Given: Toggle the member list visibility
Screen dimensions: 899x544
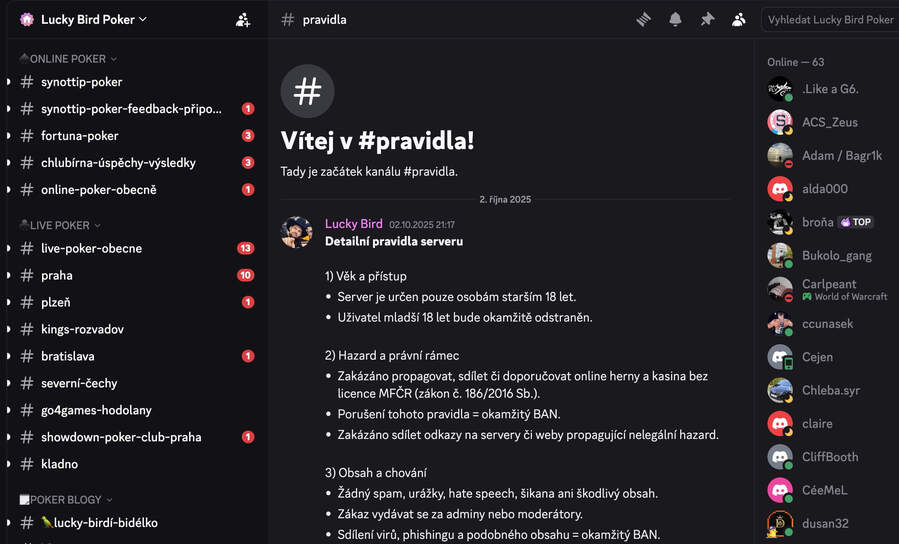Looking at the screenshot, I should (x=739, y=19).
